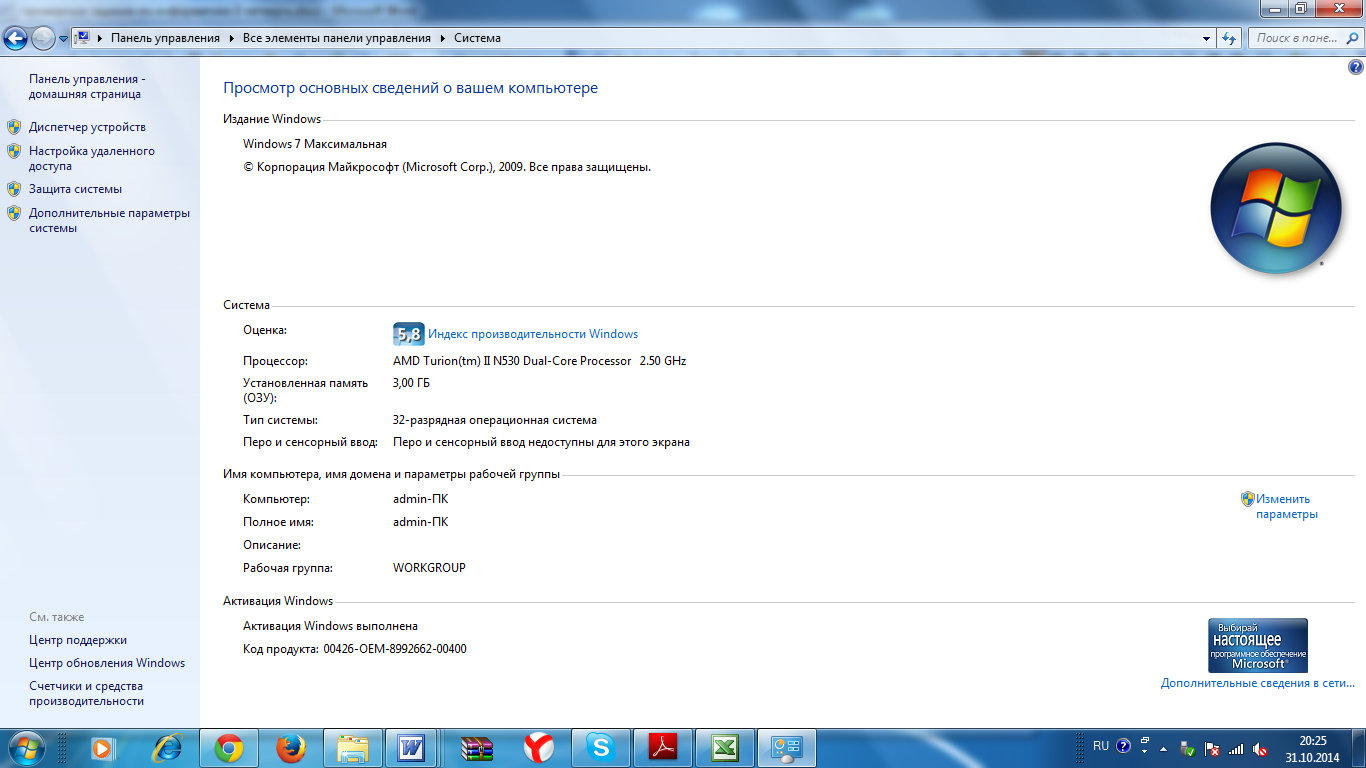Click 32-разрядная операционная система text
The image size is (1366, 768).
pyautogui.click(x=495, y=420)
